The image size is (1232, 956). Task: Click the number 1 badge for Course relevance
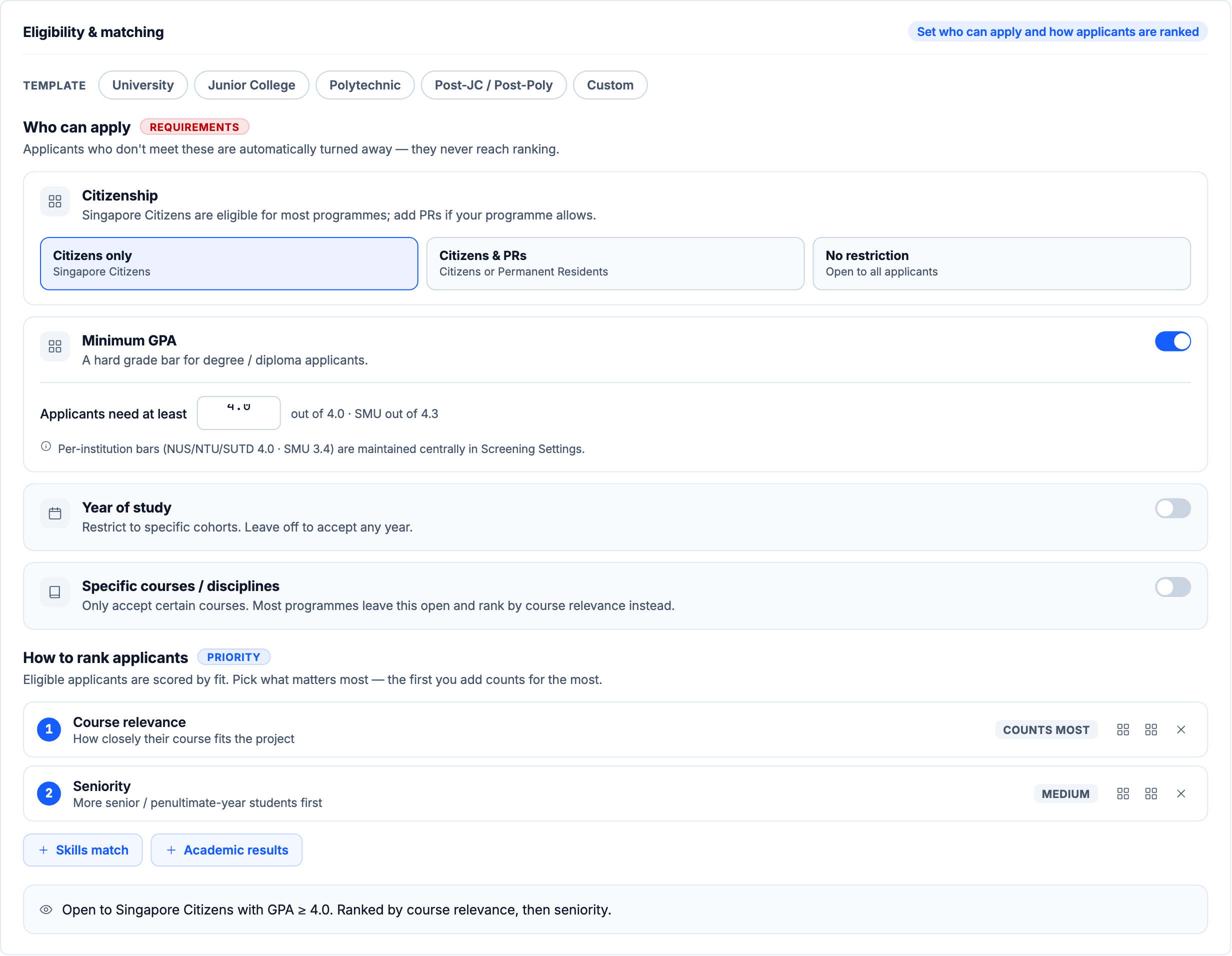[49, 730]
